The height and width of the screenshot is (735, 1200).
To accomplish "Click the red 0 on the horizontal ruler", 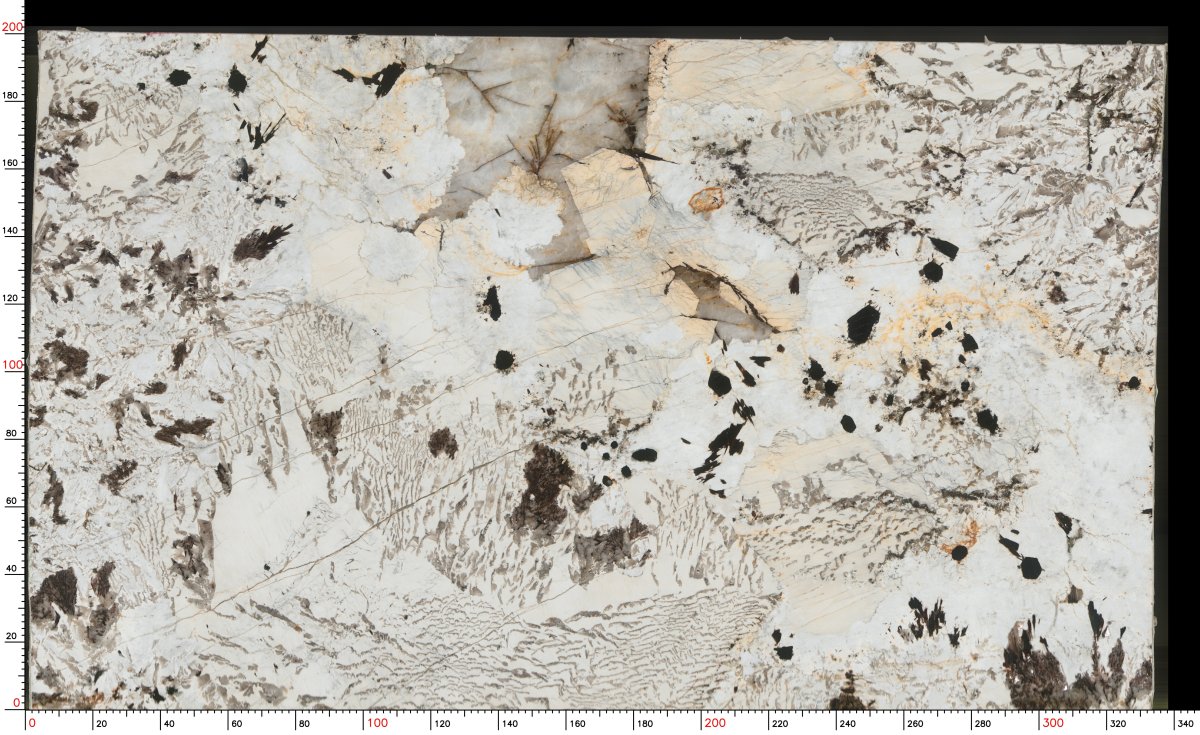I will coord(33,723).
